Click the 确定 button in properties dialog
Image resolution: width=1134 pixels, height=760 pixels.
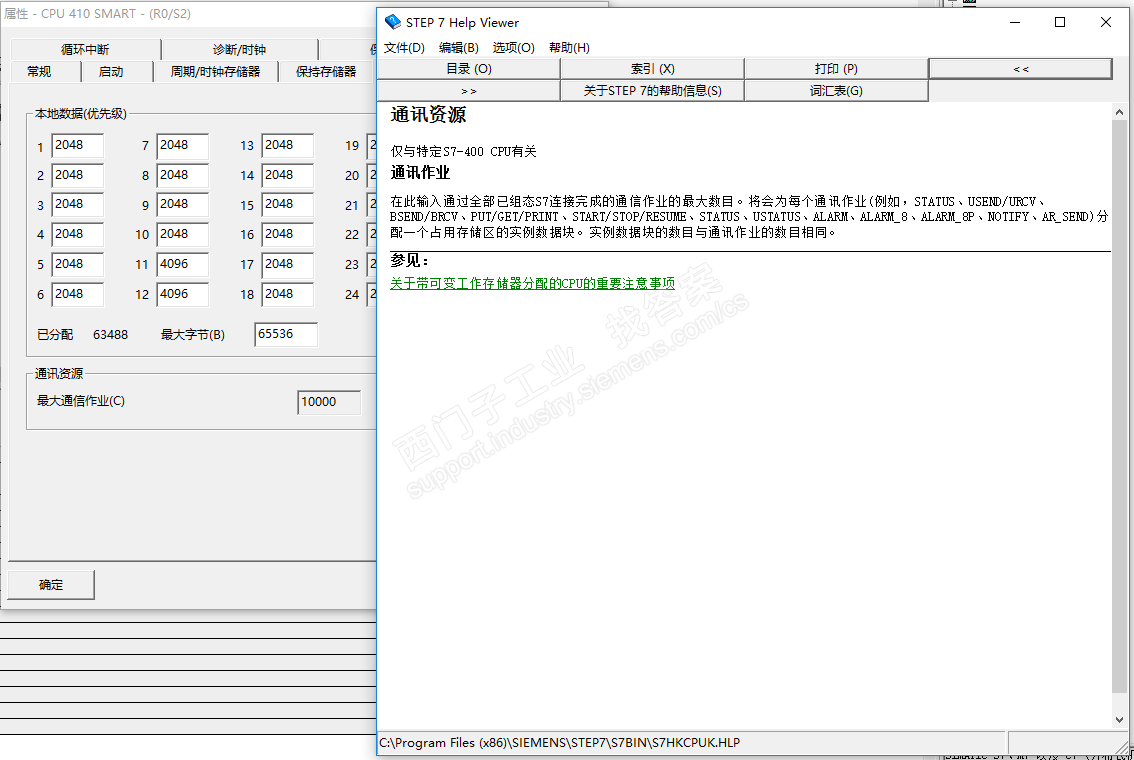click(x=51, y=585)
